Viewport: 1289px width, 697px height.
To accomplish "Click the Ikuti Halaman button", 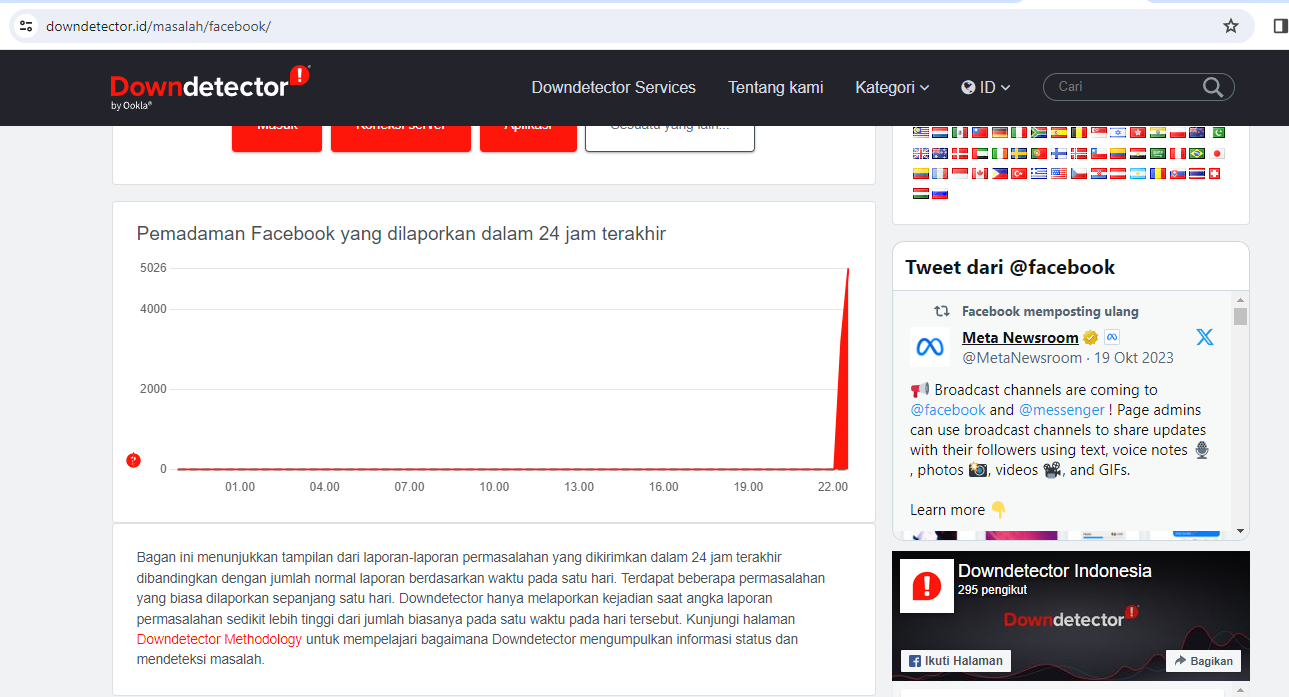I will click(x=956, y=660).
